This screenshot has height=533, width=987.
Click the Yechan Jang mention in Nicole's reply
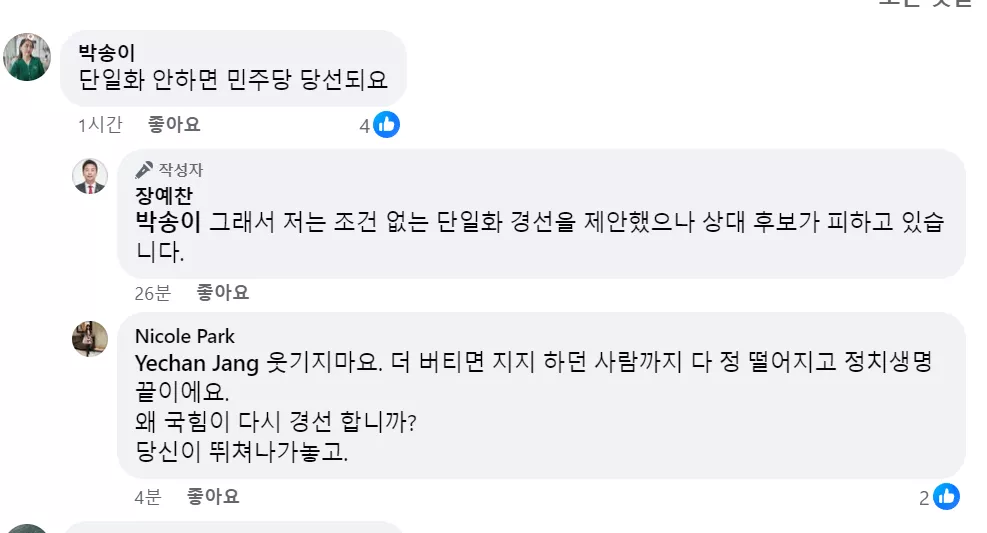coord(197,363)
